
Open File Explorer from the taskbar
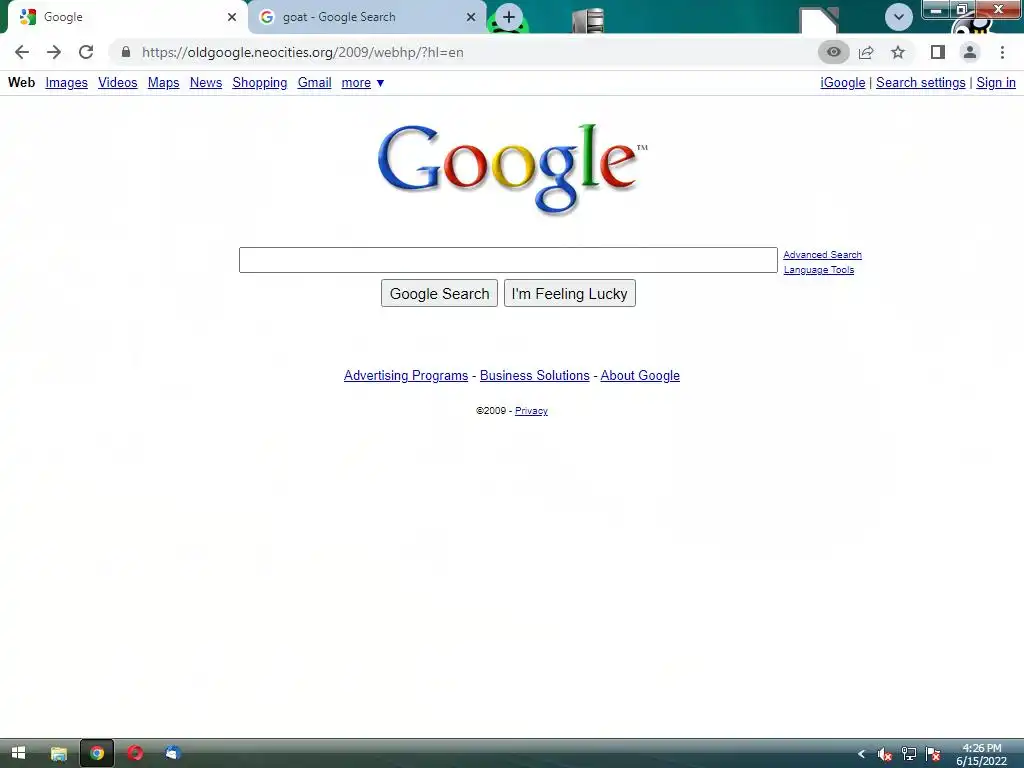click(59, 753)
